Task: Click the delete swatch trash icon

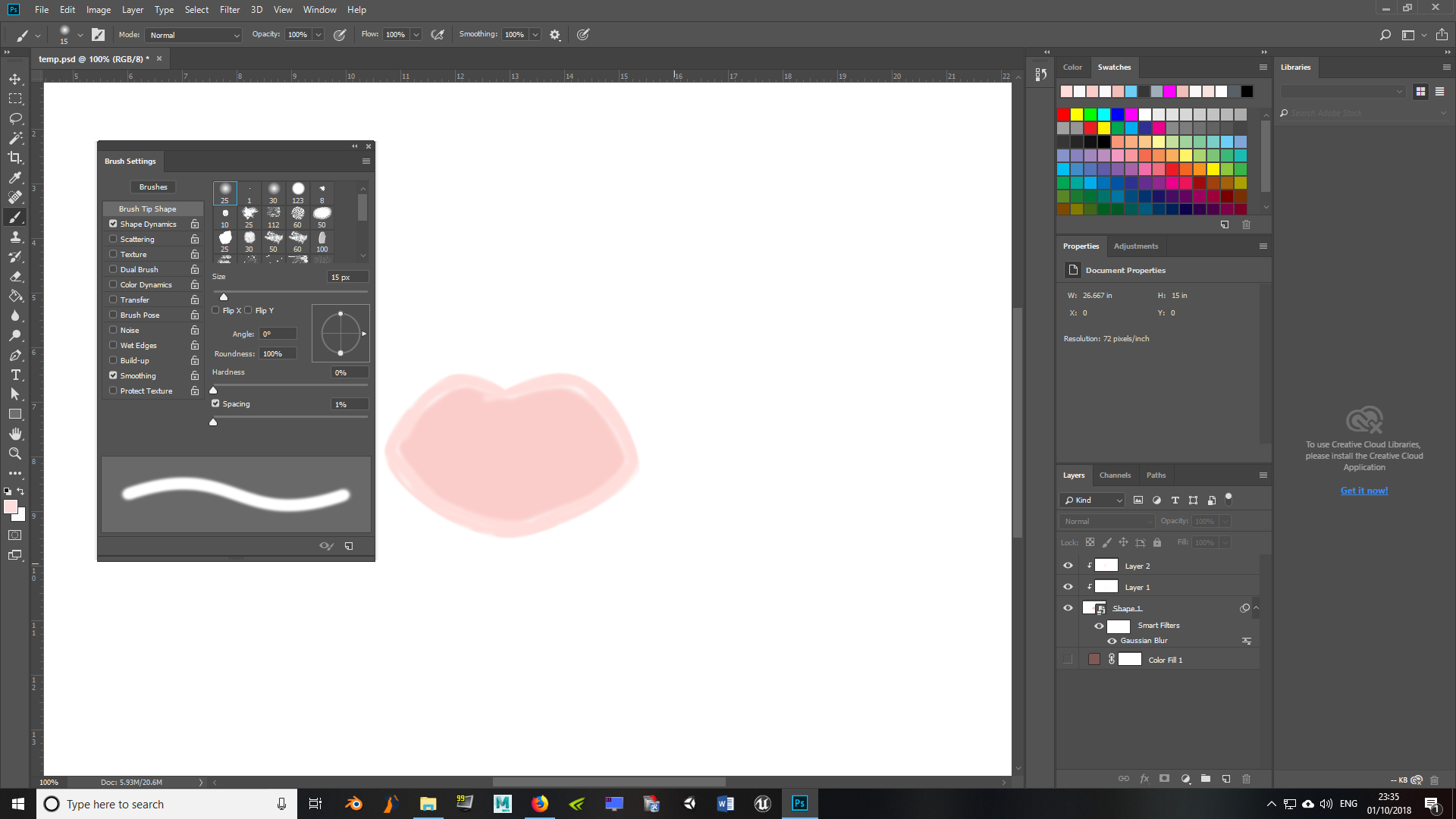Action: click(x=1245, y=225)
